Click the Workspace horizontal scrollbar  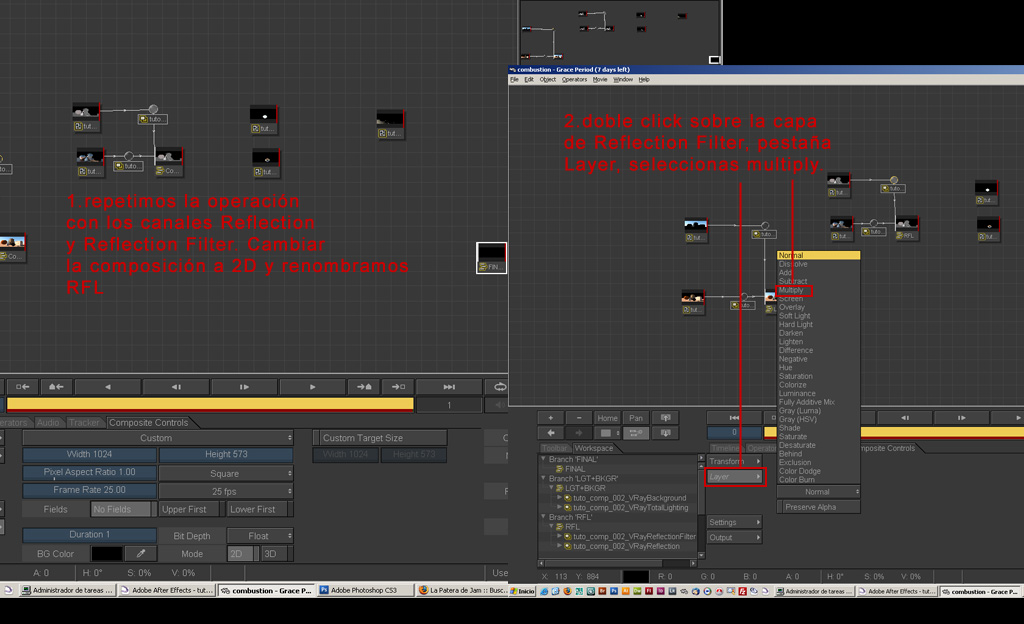pos(618,562)
